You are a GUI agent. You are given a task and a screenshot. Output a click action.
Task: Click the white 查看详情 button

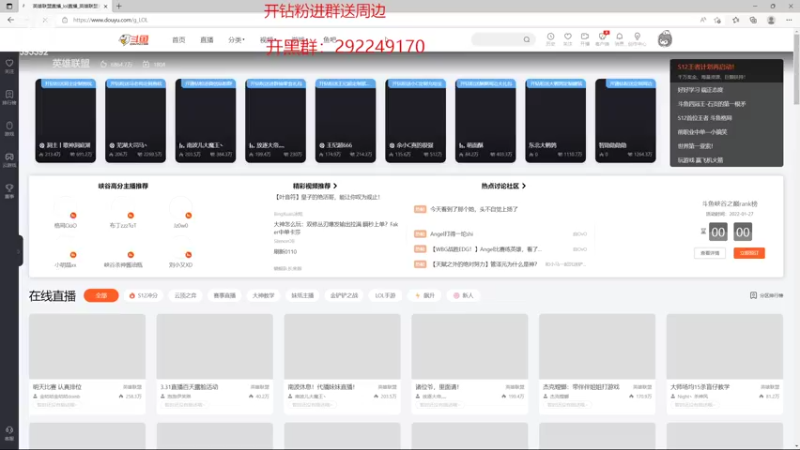(710, 253)
